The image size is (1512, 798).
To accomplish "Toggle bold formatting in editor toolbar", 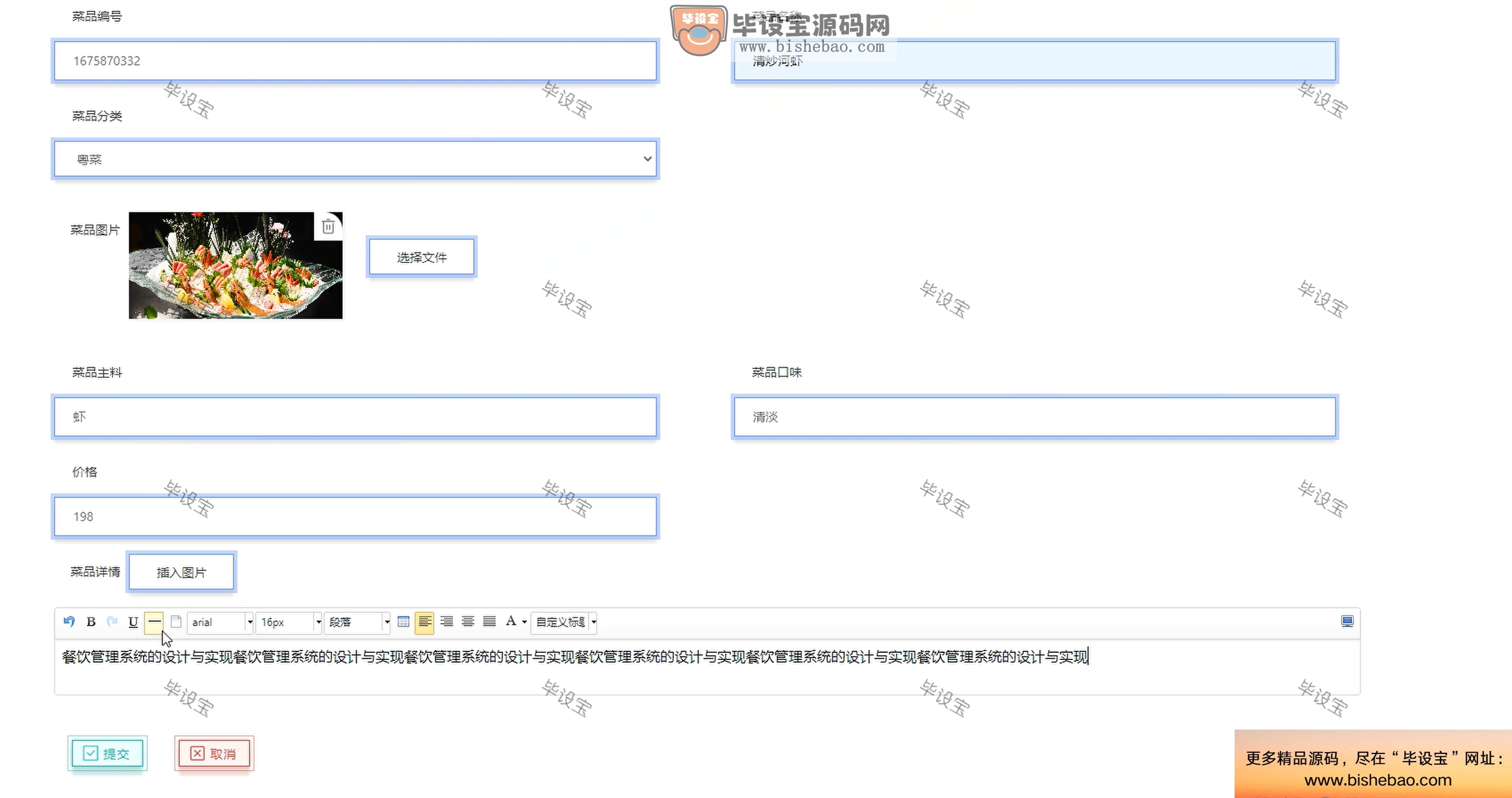I will [x=91, y=622].
